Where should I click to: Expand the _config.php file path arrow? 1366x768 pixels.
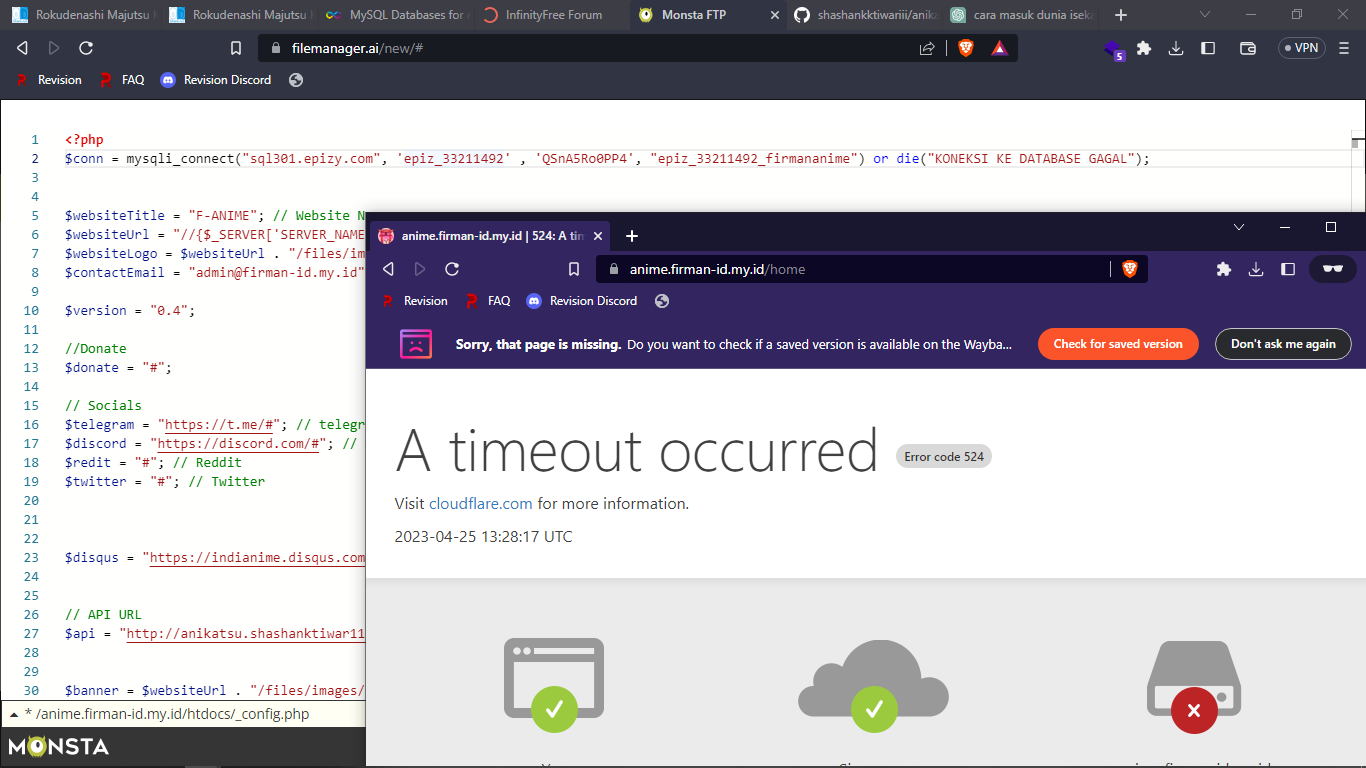(x=14, y=714)
